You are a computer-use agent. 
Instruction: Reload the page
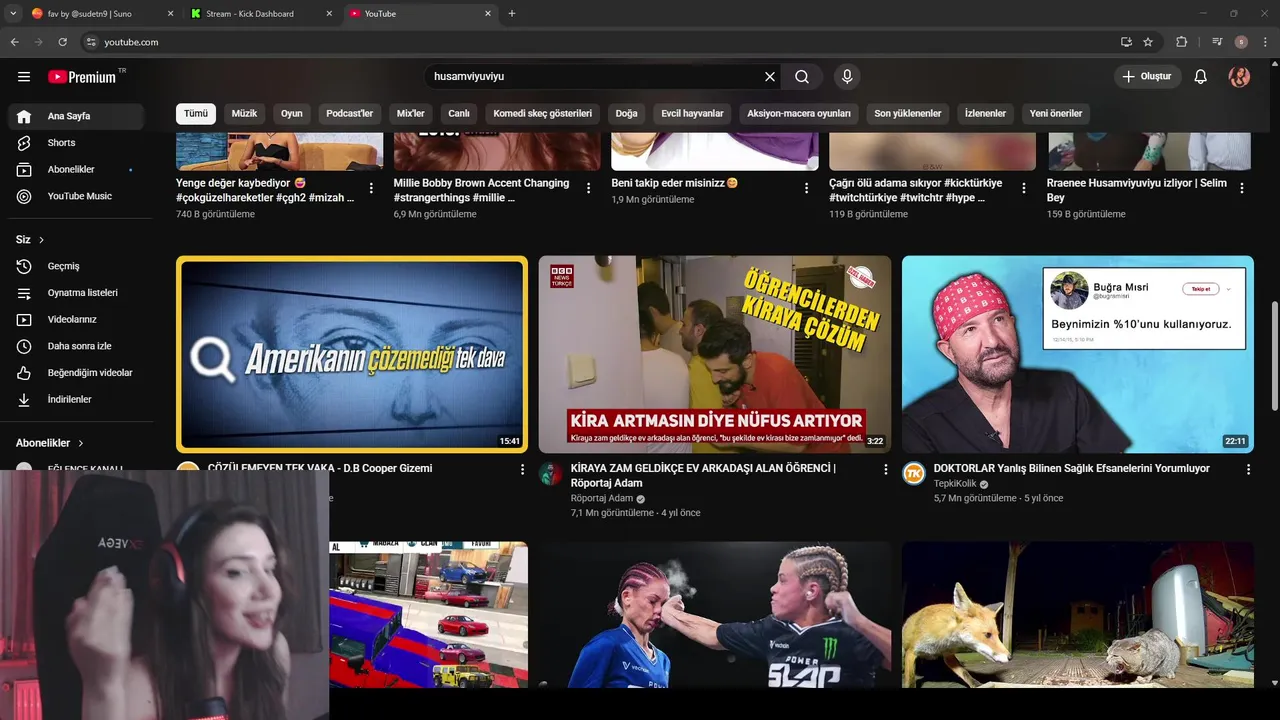pos(62,42)
